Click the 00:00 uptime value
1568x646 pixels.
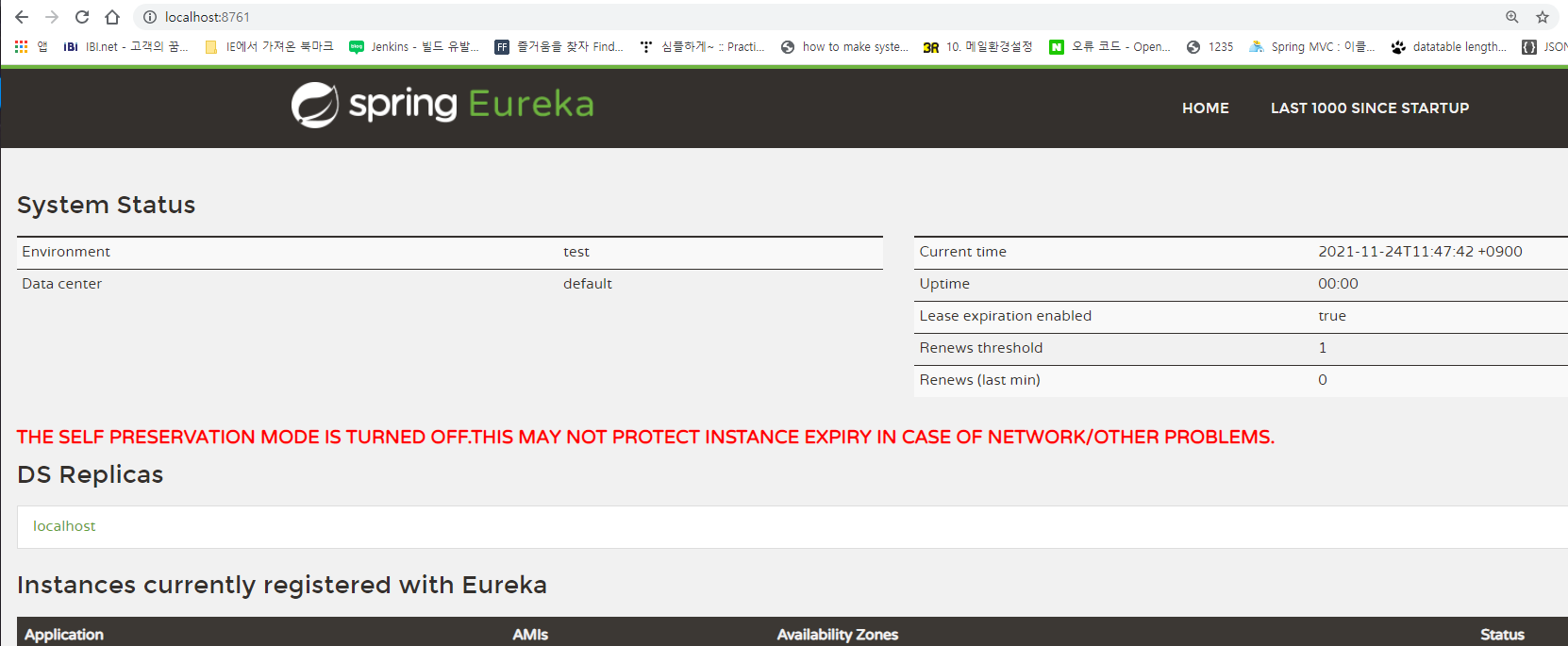[x=1338, y=284]
